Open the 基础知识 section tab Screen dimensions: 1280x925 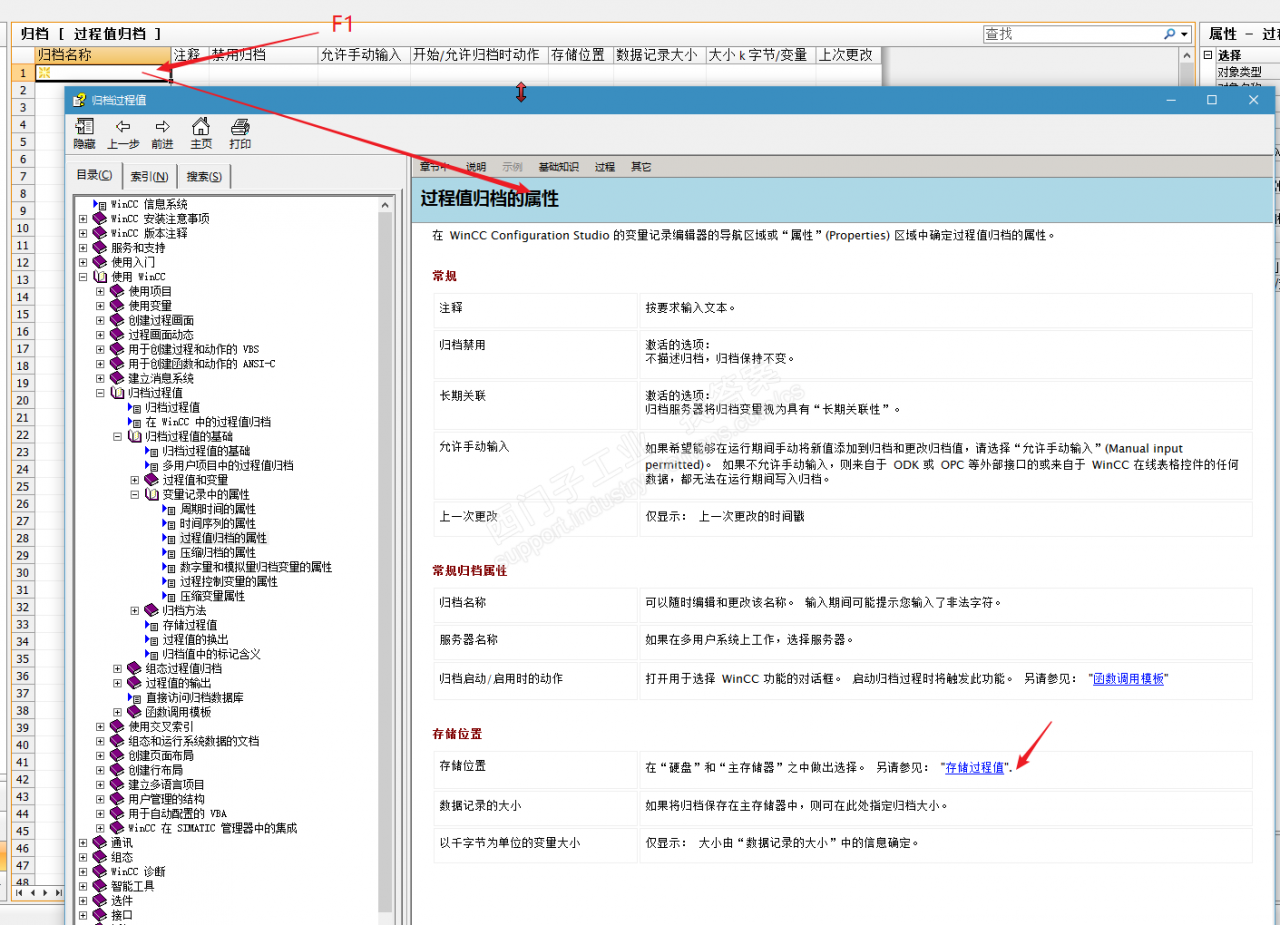pyautogui.click(x=558, y=167)
